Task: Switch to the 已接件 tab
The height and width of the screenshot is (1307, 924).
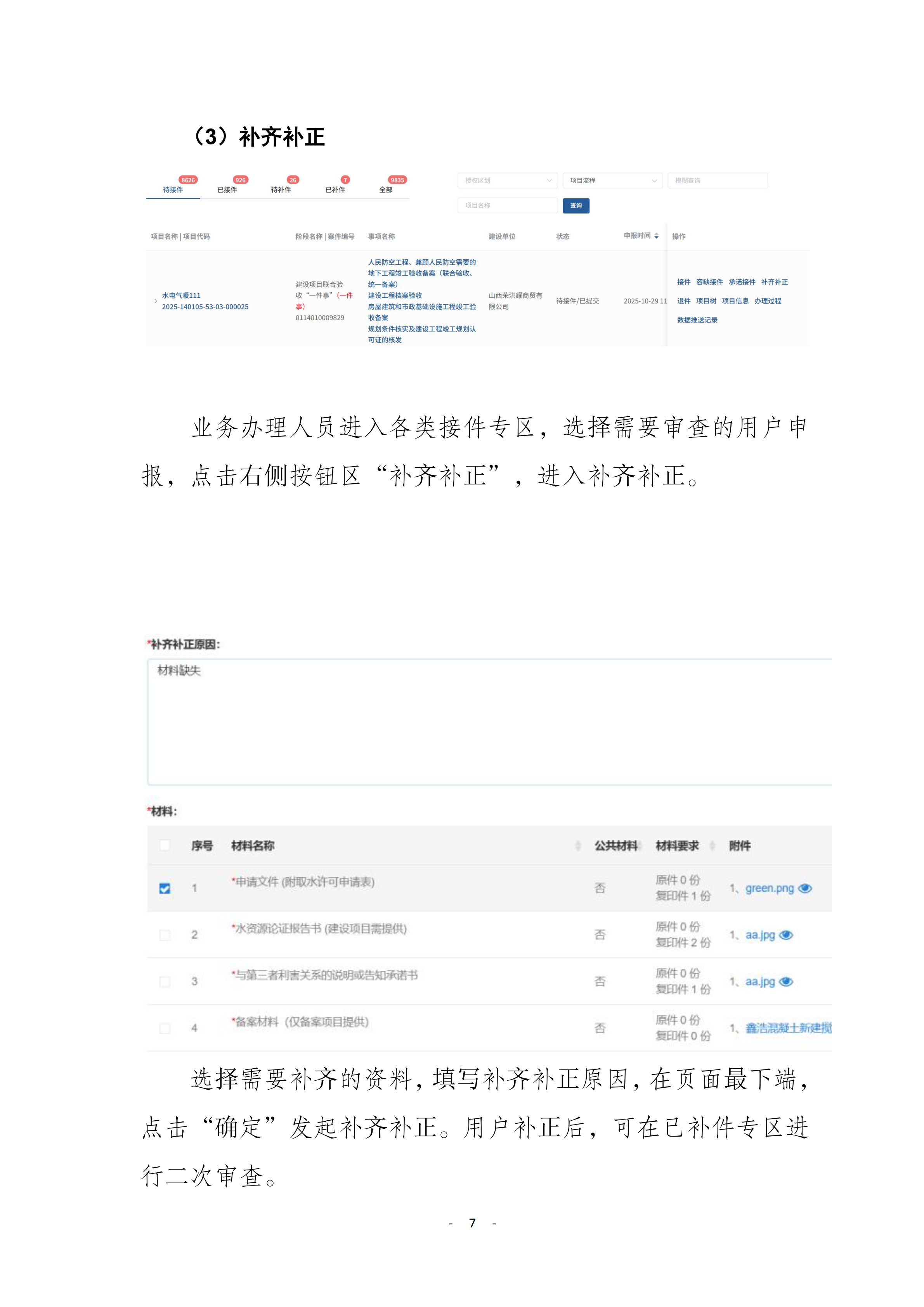Action: point(227,189)
